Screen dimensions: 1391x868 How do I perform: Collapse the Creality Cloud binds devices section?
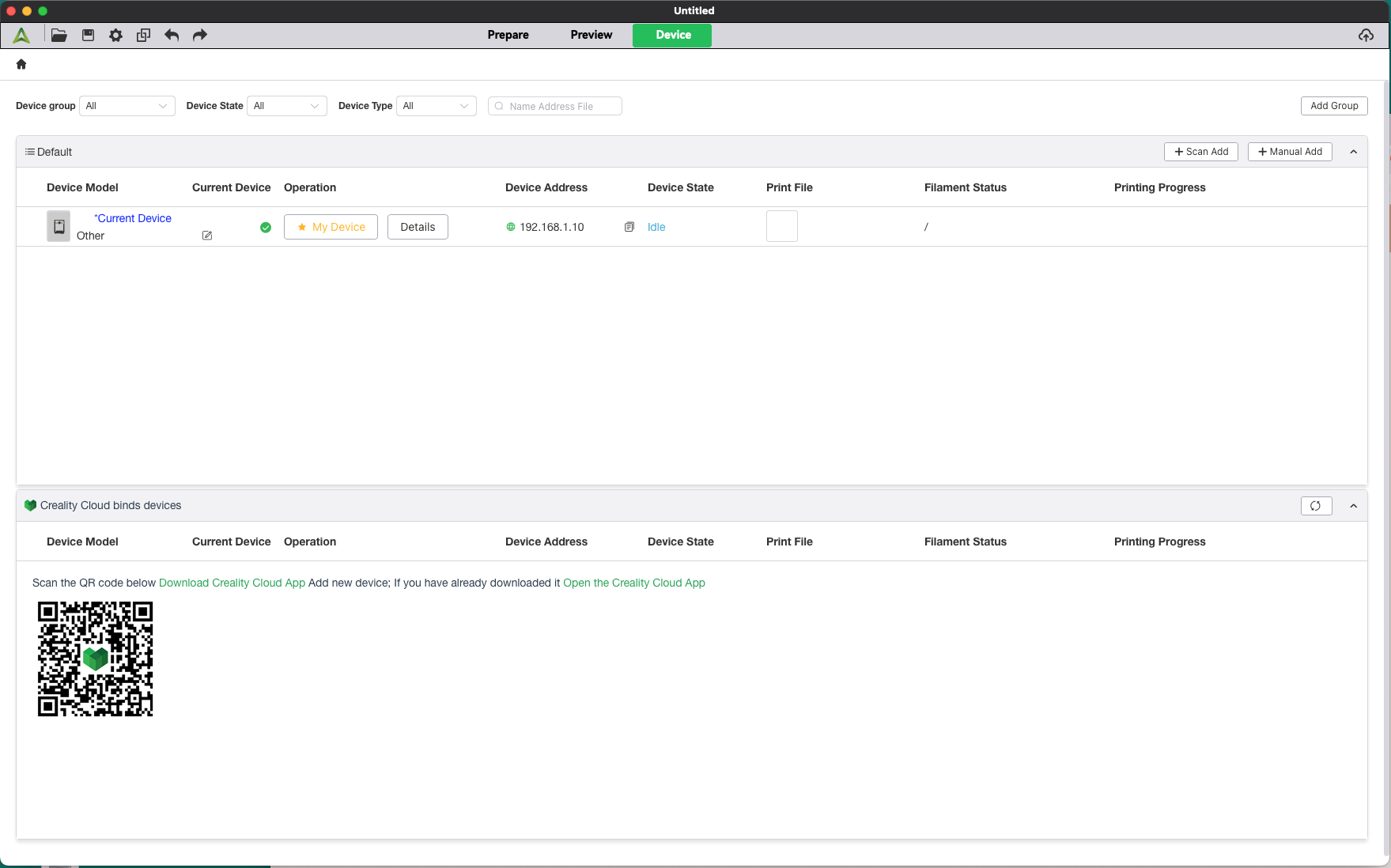click(1353, 506)
